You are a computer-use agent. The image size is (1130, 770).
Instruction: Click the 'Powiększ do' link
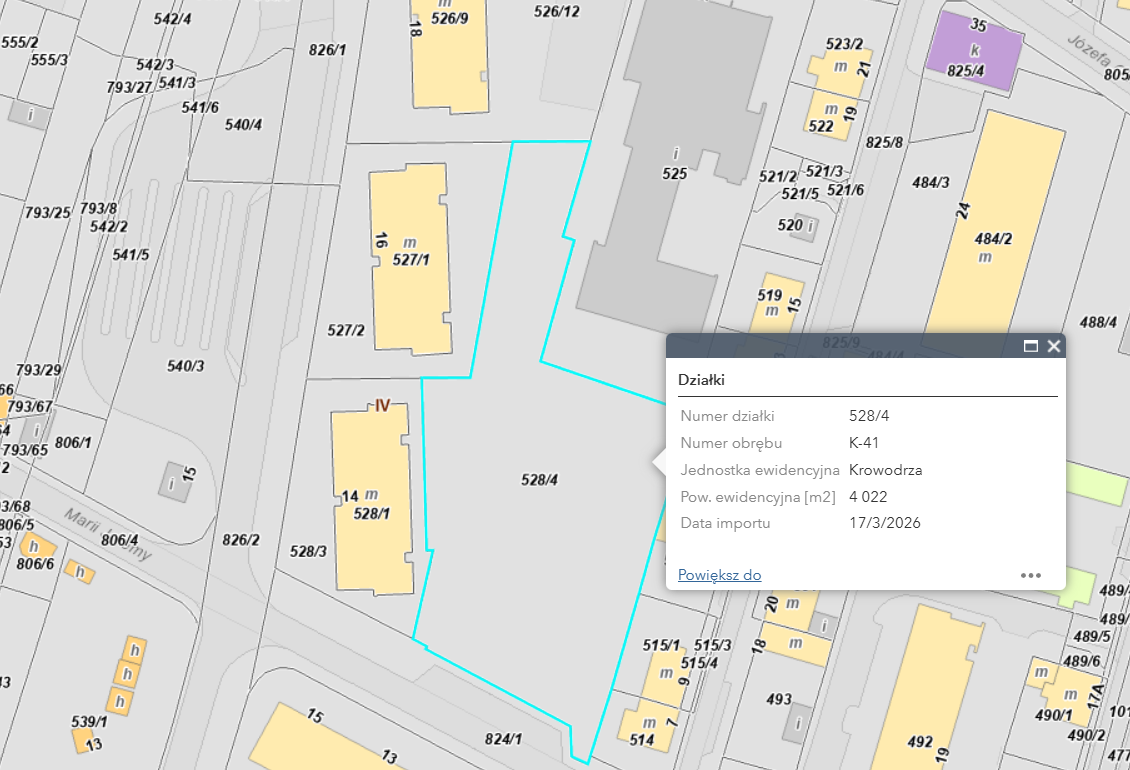pyautogui.click(x=719, y=575)
